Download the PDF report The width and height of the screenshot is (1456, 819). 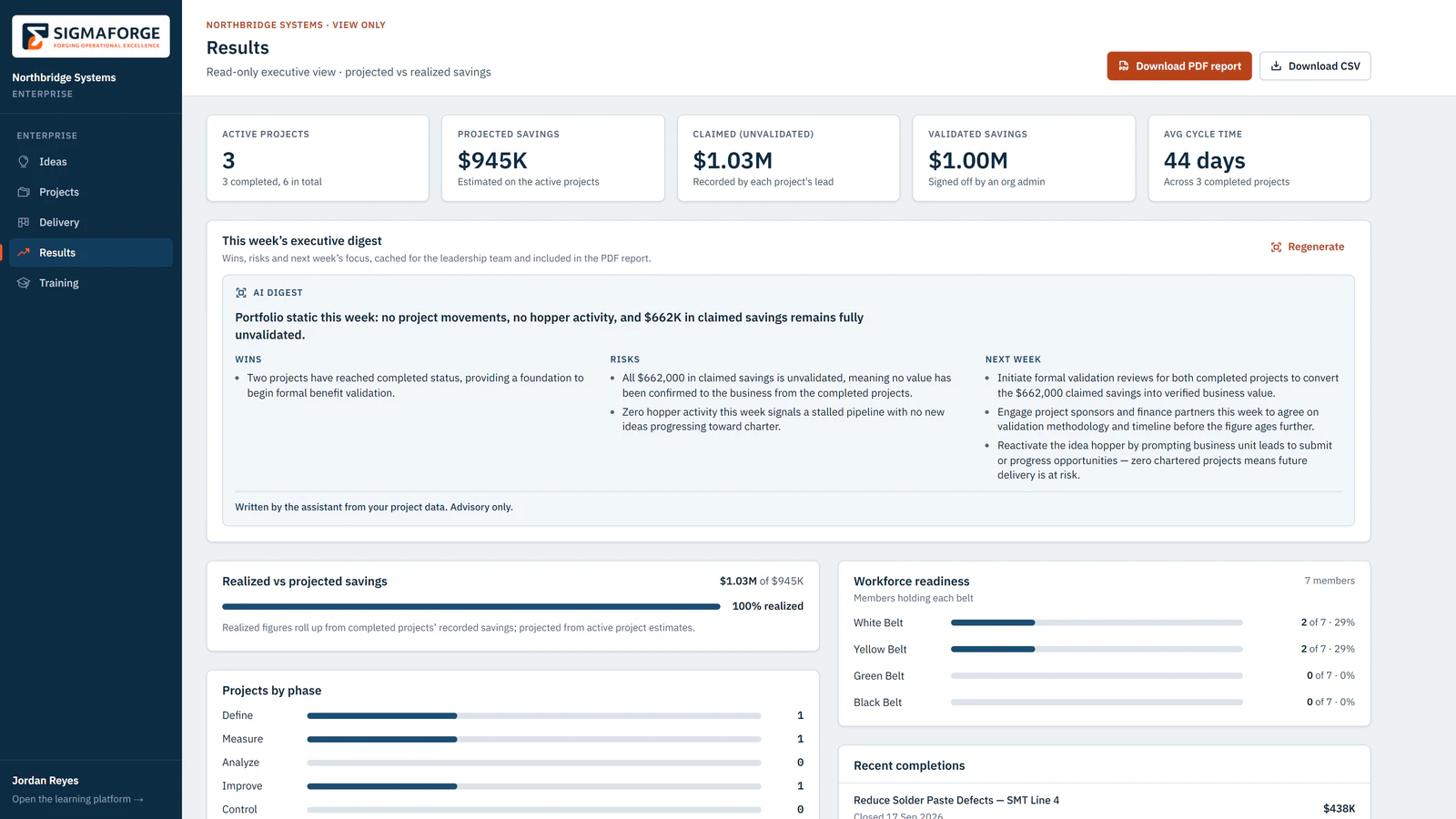coord(1179,66)
